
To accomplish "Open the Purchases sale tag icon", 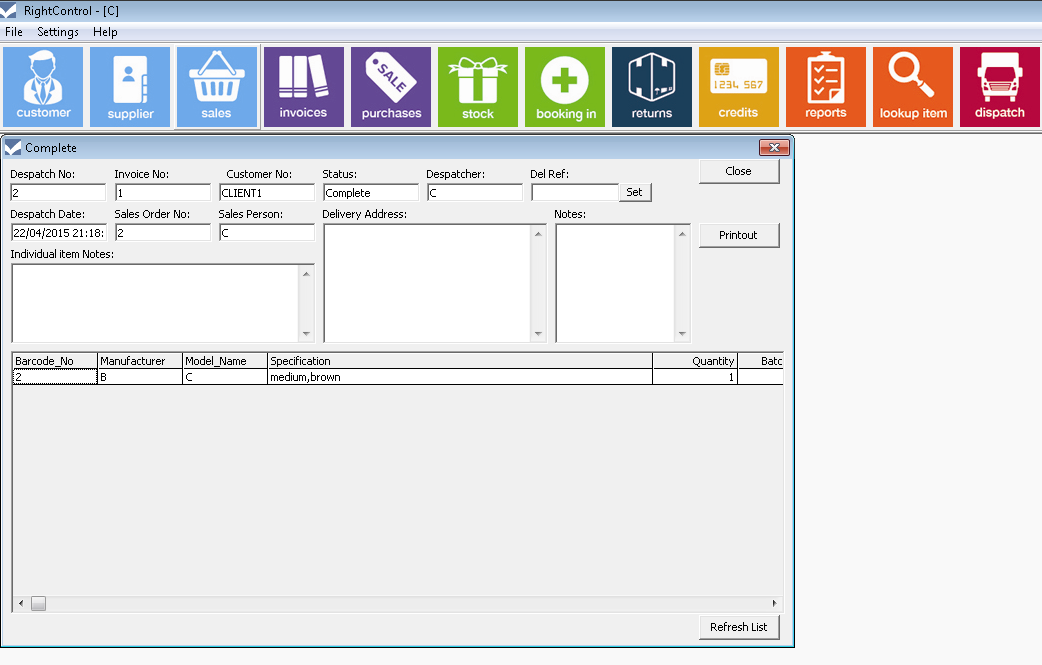I will [x=391, y=87].
